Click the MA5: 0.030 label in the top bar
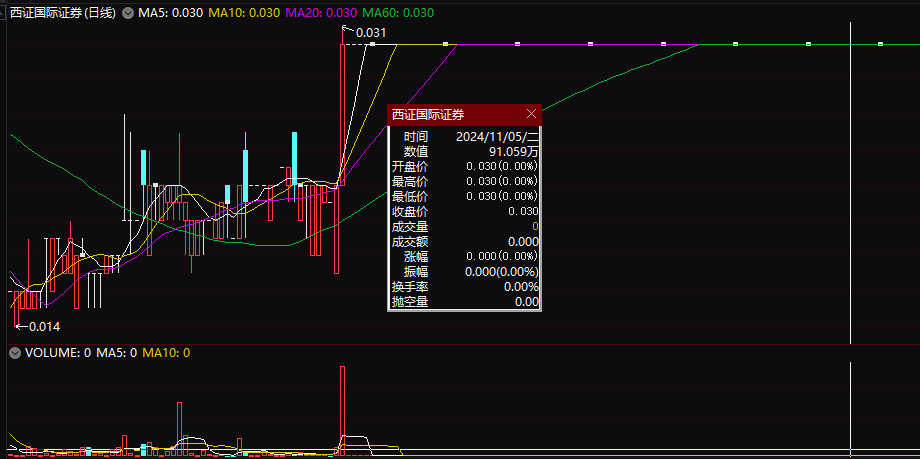Image resolution: width=920 pixels, height=459 pixels. [x=171, y=13]
